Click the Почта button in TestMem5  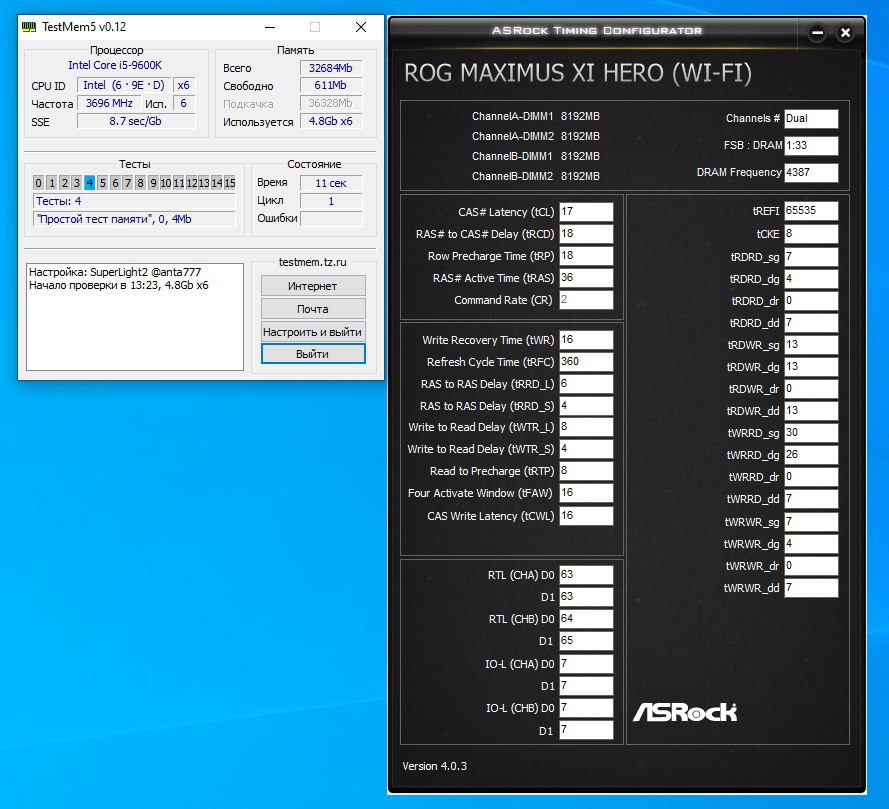tap(313, 309)
